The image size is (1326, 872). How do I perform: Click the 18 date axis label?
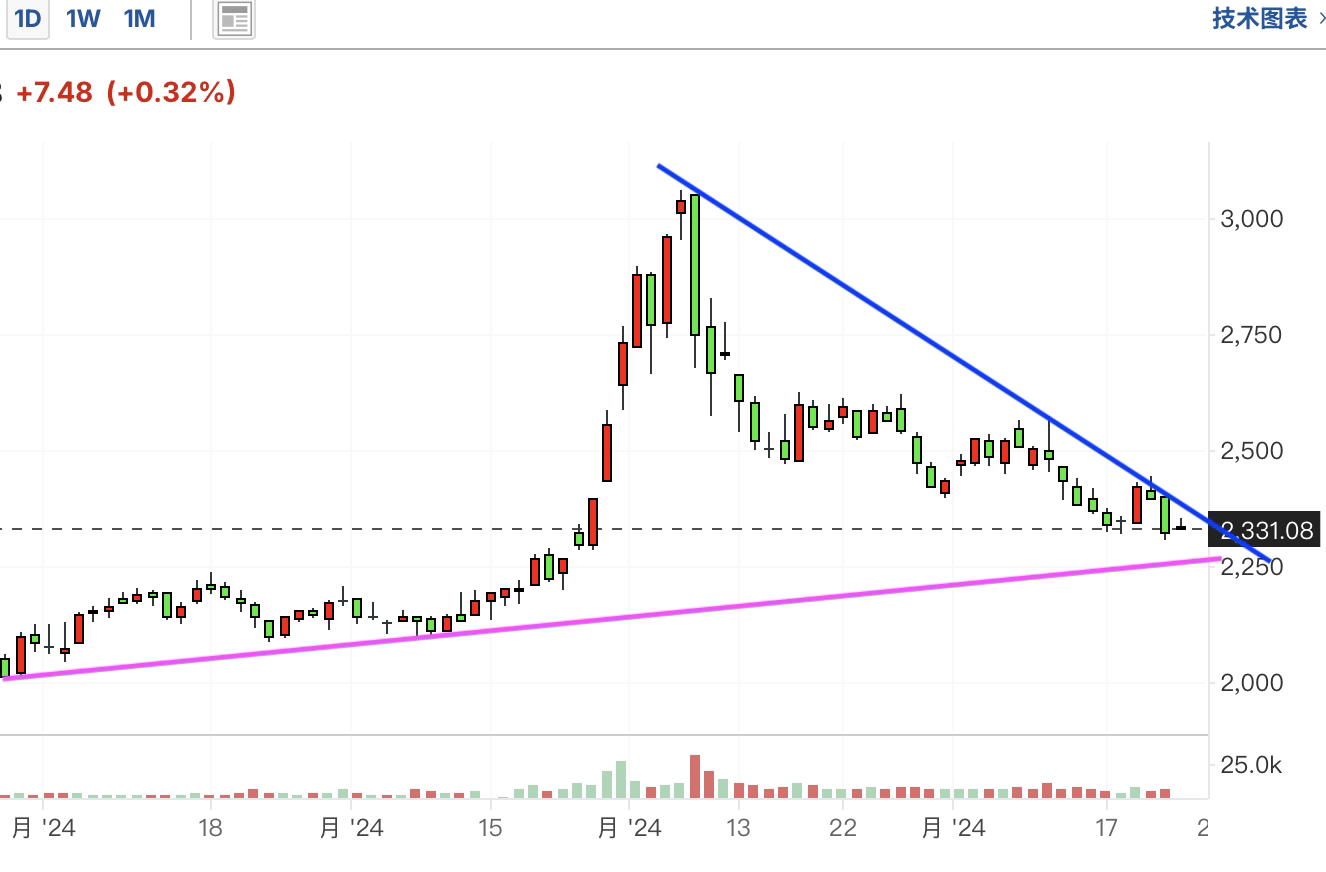209,828
